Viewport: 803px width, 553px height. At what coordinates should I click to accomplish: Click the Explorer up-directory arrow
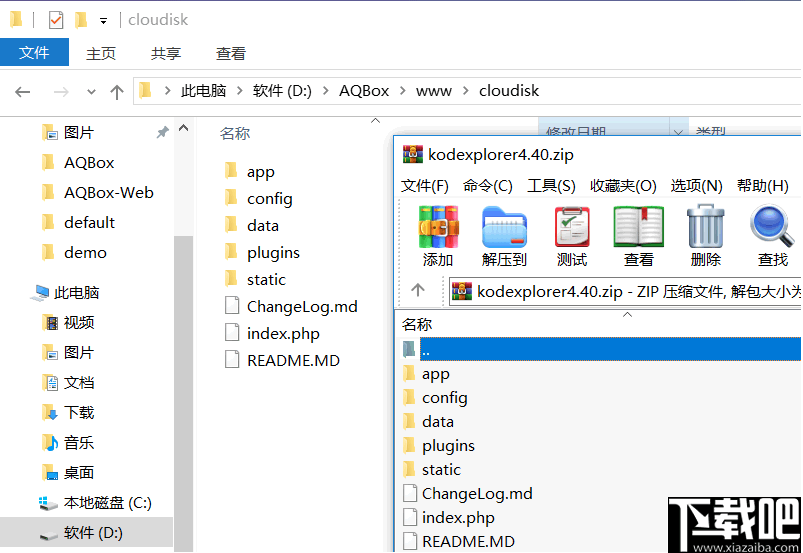(x=117, y=92)
